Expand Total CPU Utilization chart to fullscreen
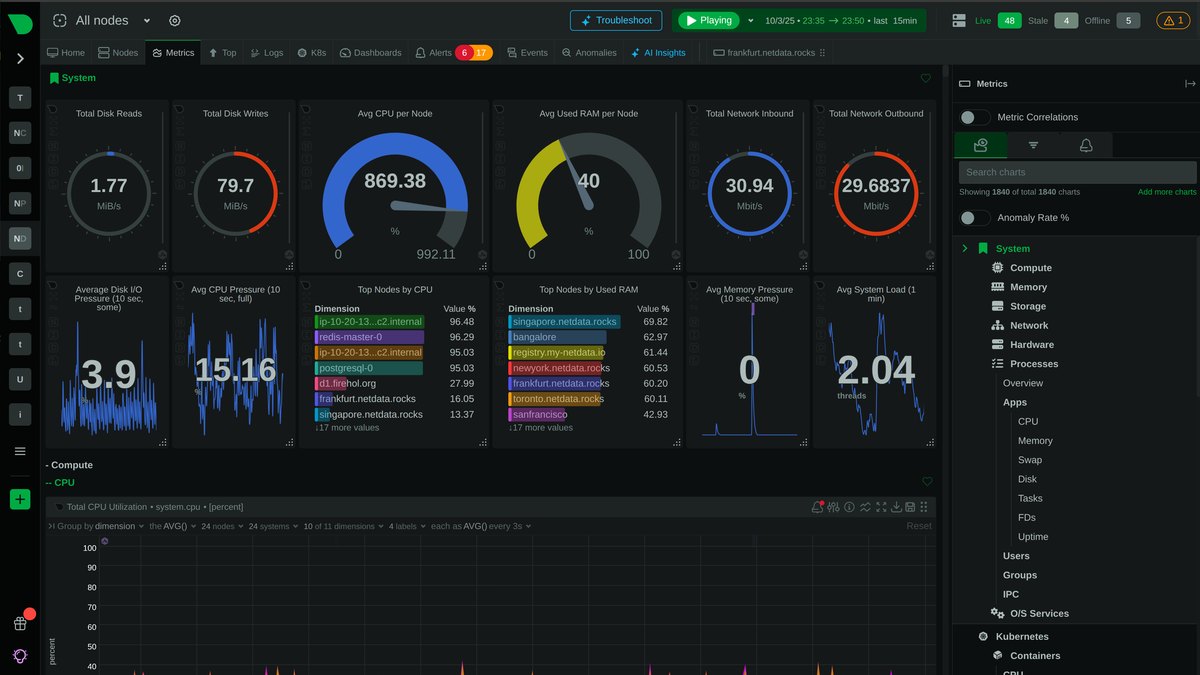 881,507
